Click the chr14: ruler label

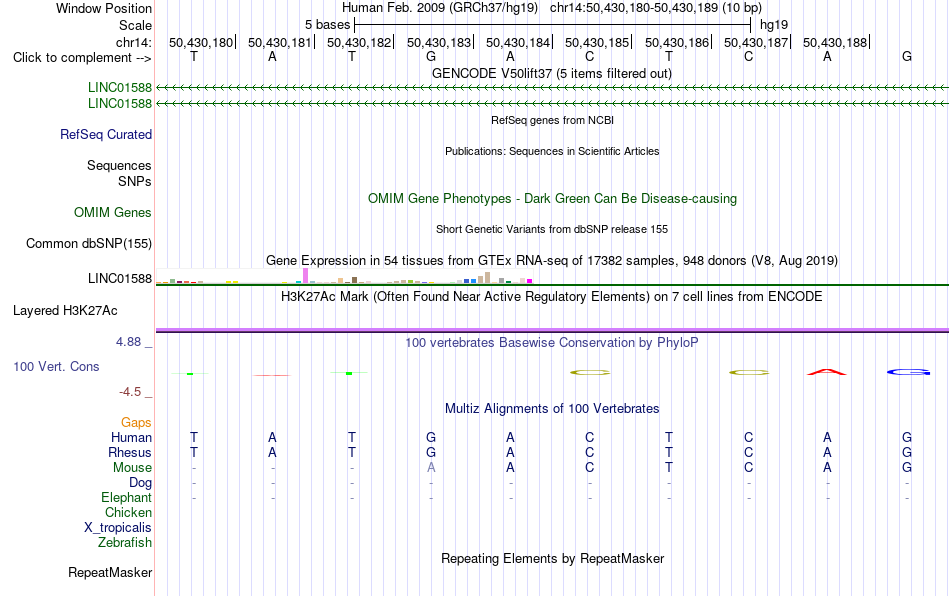coord(133,42)
